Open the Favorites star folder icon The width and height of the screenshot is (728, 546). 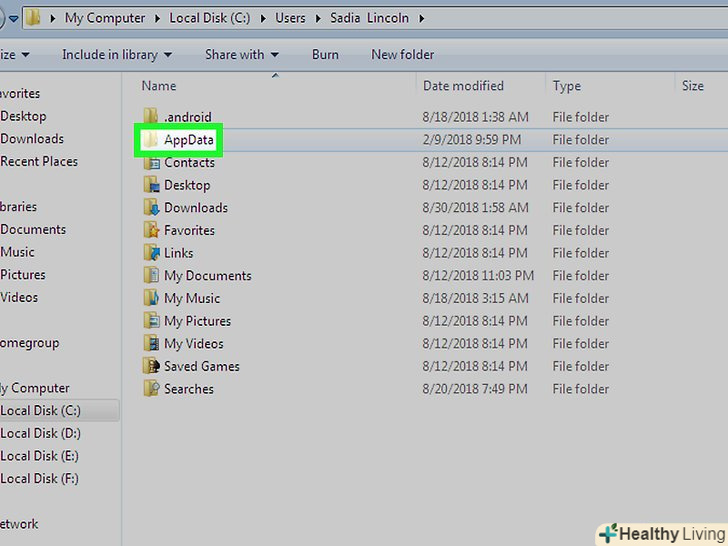click(151, 230)
